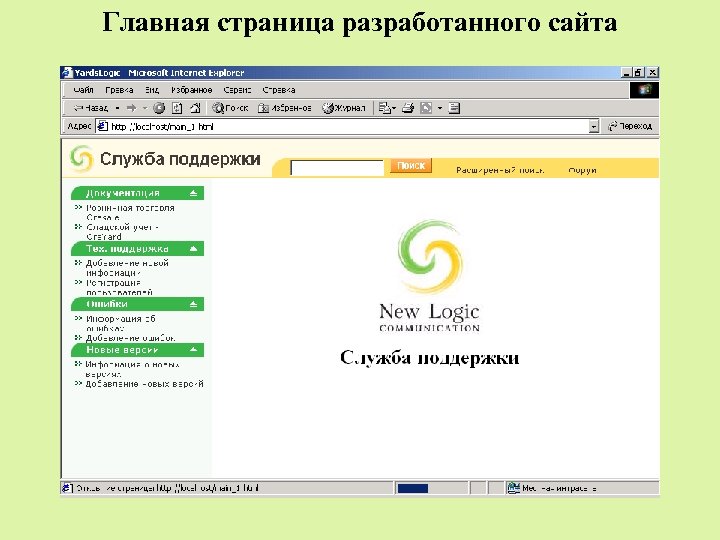
Task: Open the Правка menu
Action: tap(119, 90)
